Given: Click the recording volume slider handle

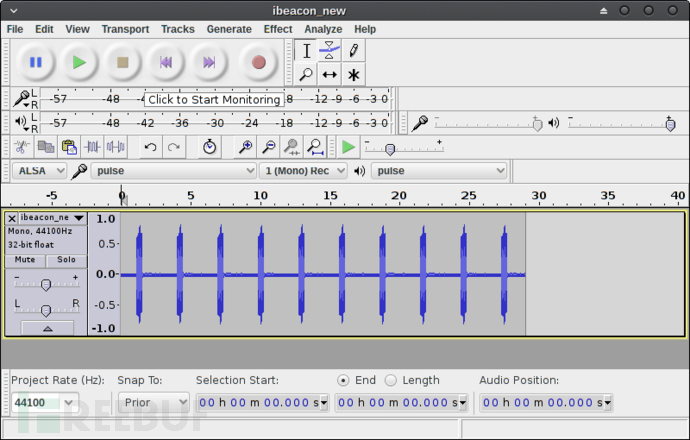Looking at the screenshot, I should click(537, 125).
